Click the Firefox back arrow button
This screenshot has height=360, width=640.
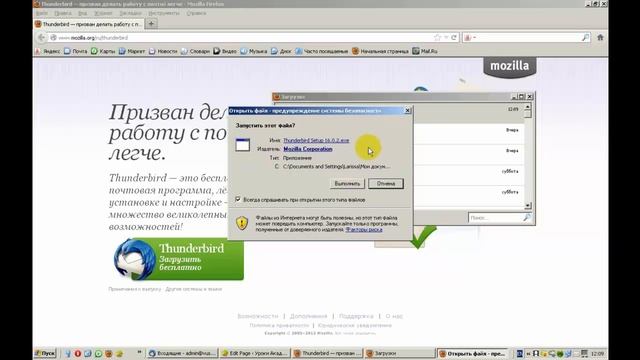[41, 38]
